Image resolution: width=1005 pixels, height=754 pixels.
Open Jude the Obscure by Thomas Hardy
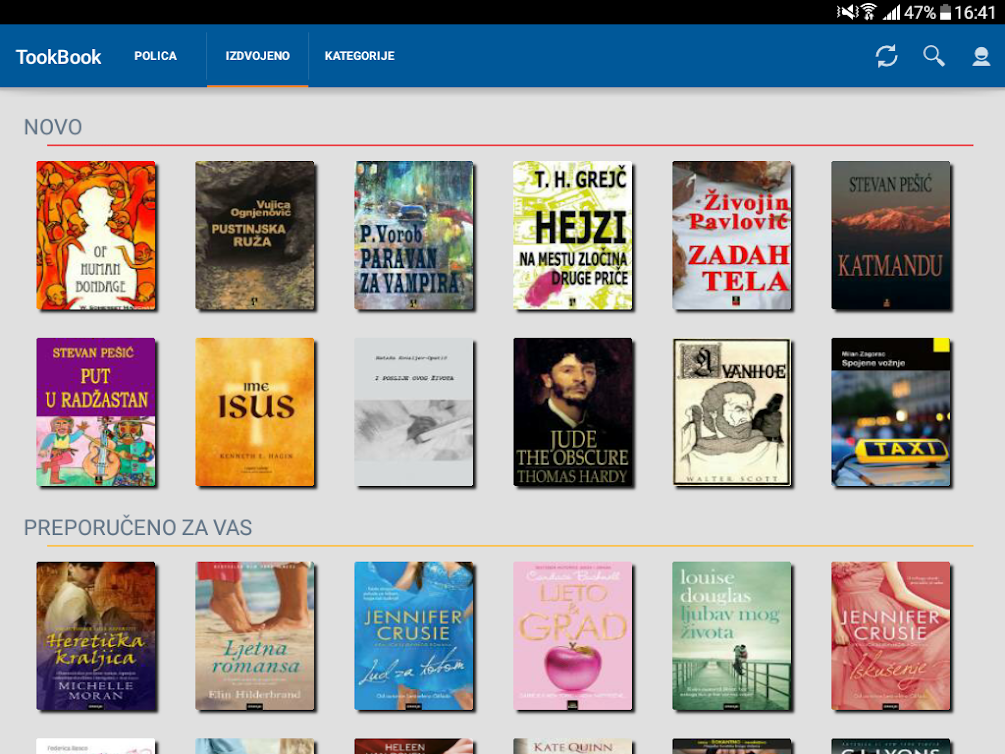pyautogui.click(x=572, y=412)
